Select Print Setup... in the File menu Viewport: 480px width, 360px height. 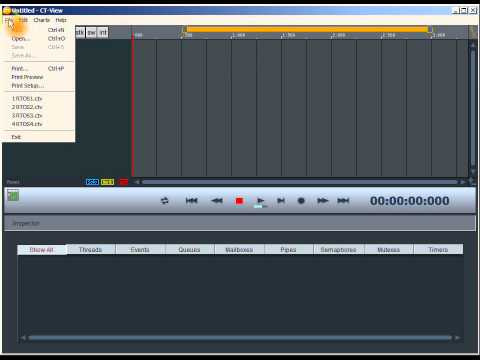(x=38, y=86)
